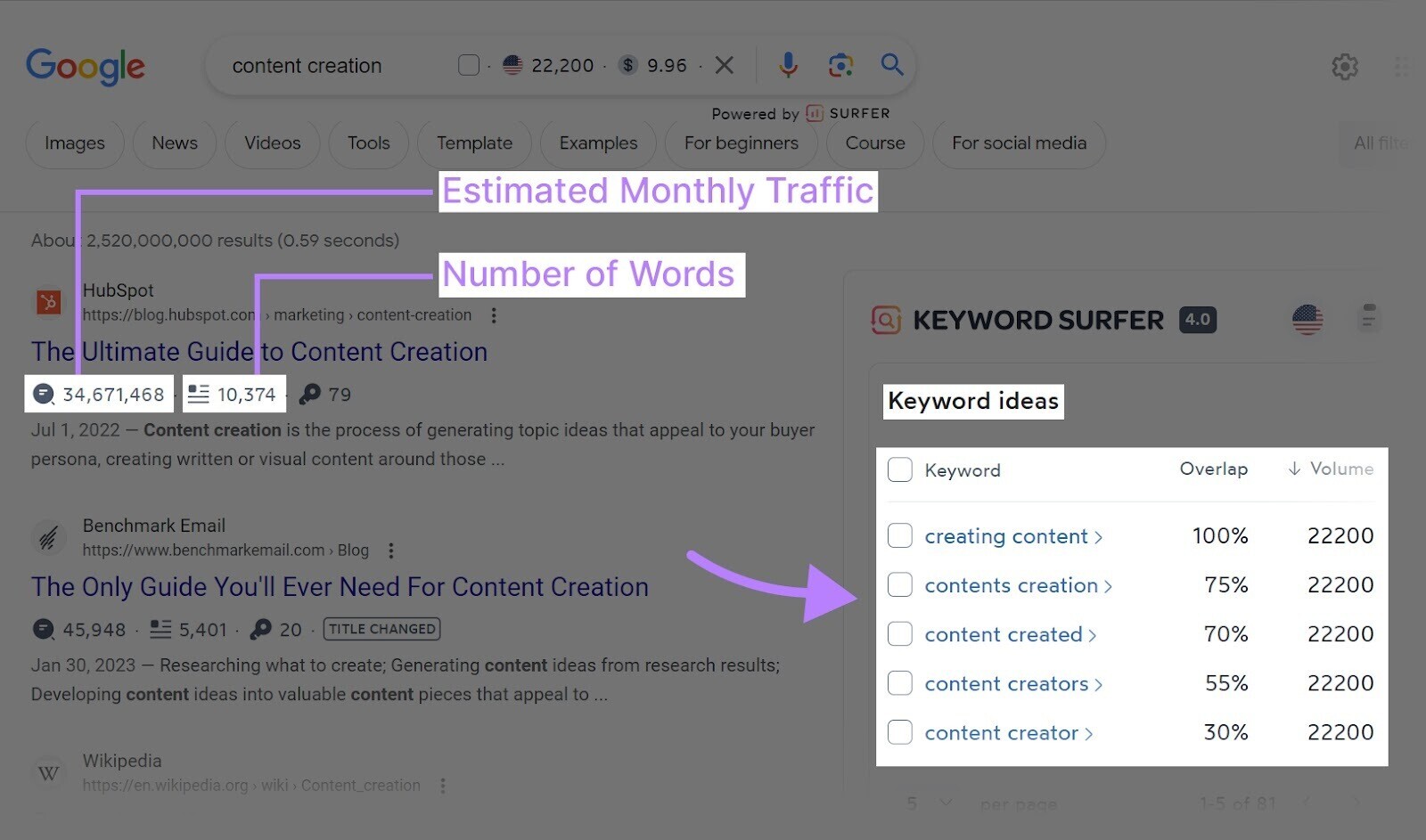Open 'contents creation' keyword link

1019,585
